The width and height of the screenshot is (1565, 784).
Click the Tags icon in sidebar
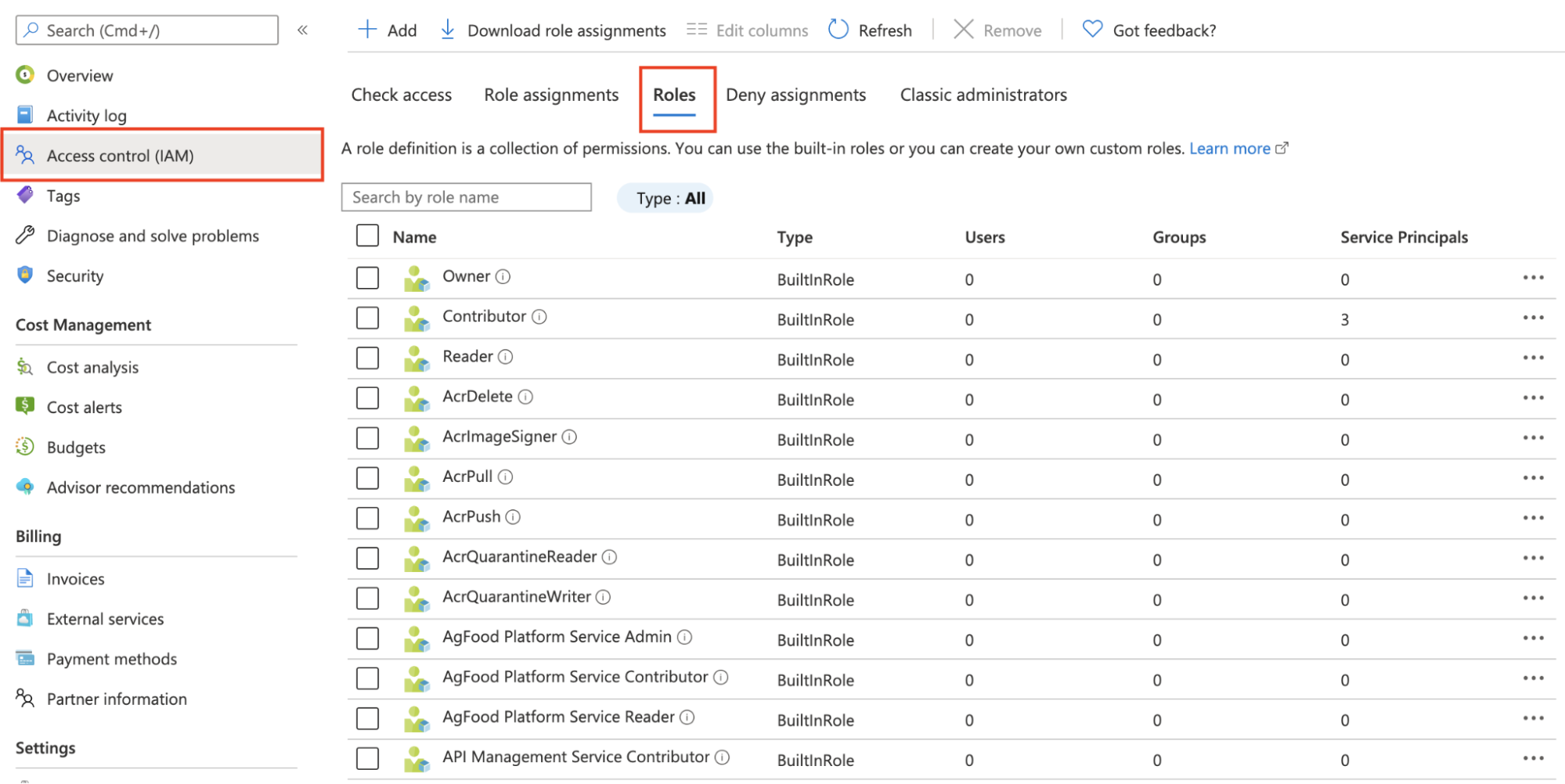[x=25, y=195]
